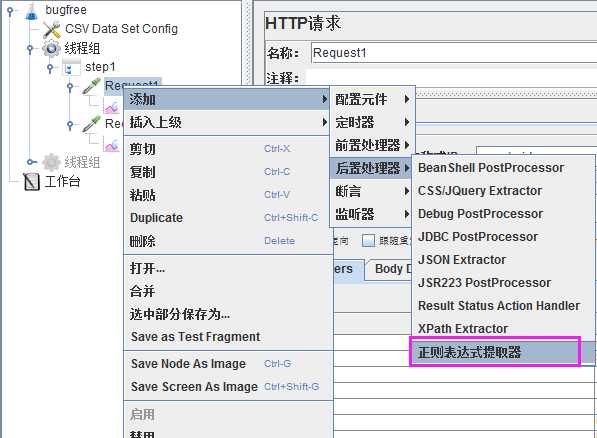Viewport: 597px width, 438px height.
Task: Choose 选中部分保存为... menu entry
Action: click(x=228, y=314)
